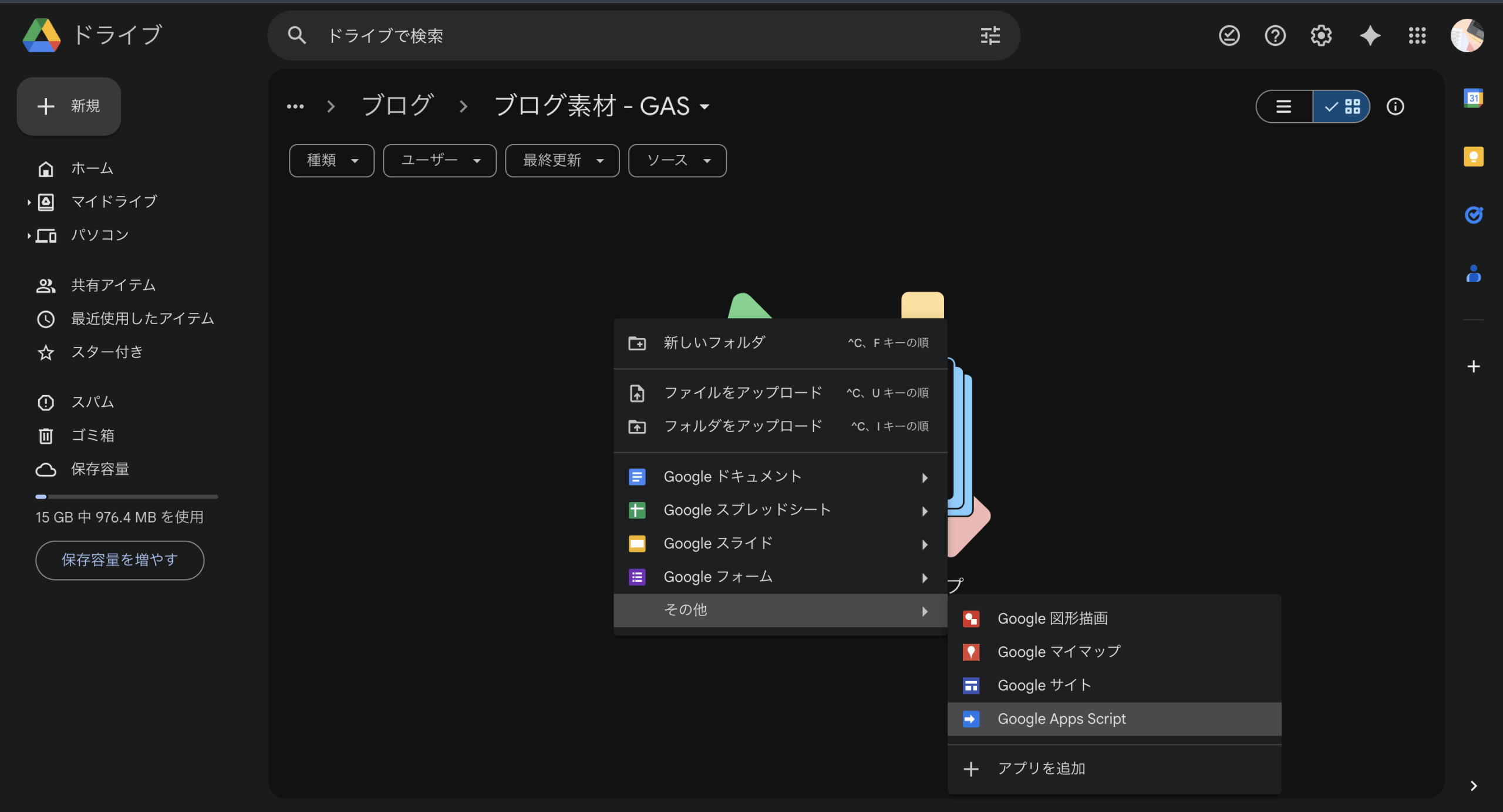Click the offline ready checkmark icon
The height and width of the screenshot is (812, 1503).
click(x=1229, y=36)
